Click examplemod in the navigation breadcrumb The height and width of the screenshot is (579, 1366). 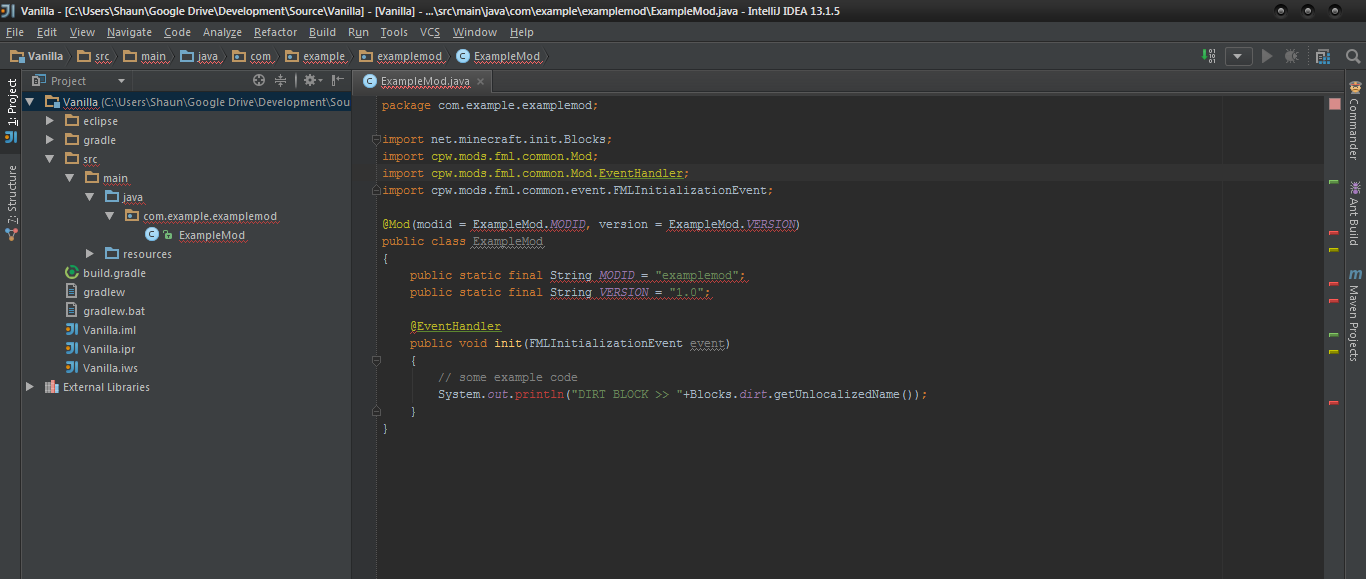coord(400,56)
